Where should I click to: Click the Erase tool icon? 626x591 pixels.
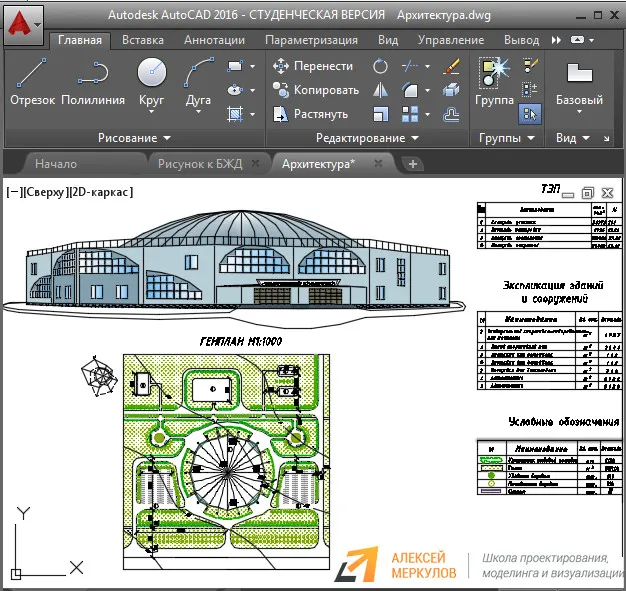(451, 66)
